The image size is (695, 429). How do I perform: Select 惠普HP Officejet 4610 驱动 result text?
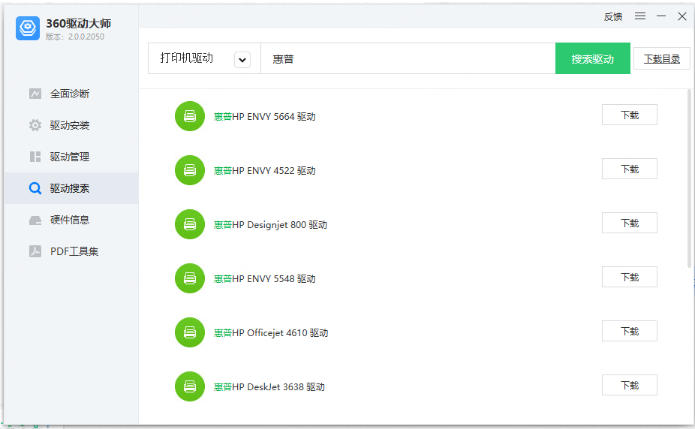coord(271,333)
